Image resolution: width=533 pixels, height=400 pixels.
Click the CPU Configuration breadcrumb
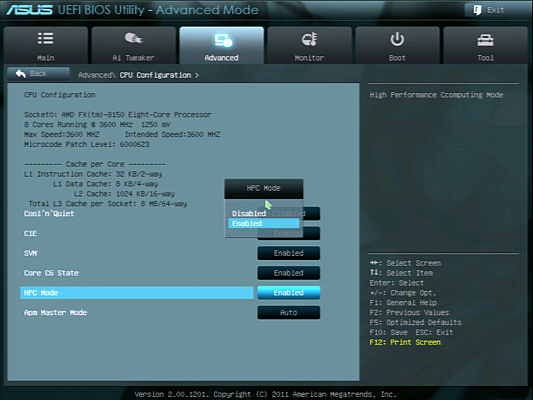[x=155, y=75]
